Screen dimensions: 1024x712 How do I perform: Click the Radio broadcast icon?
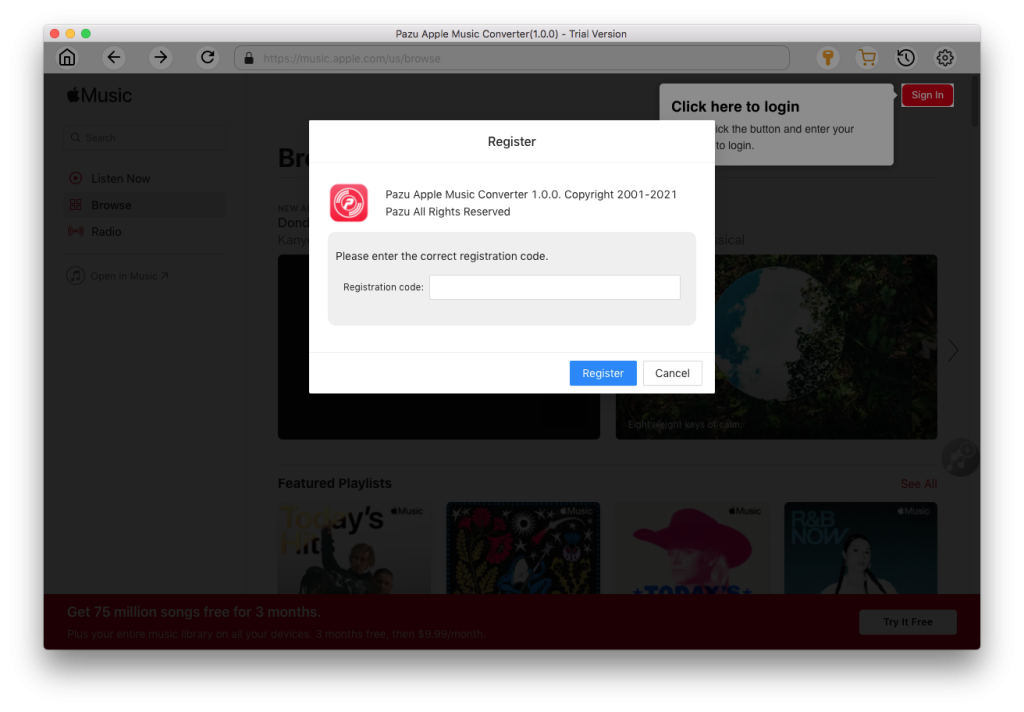[76, 231]
